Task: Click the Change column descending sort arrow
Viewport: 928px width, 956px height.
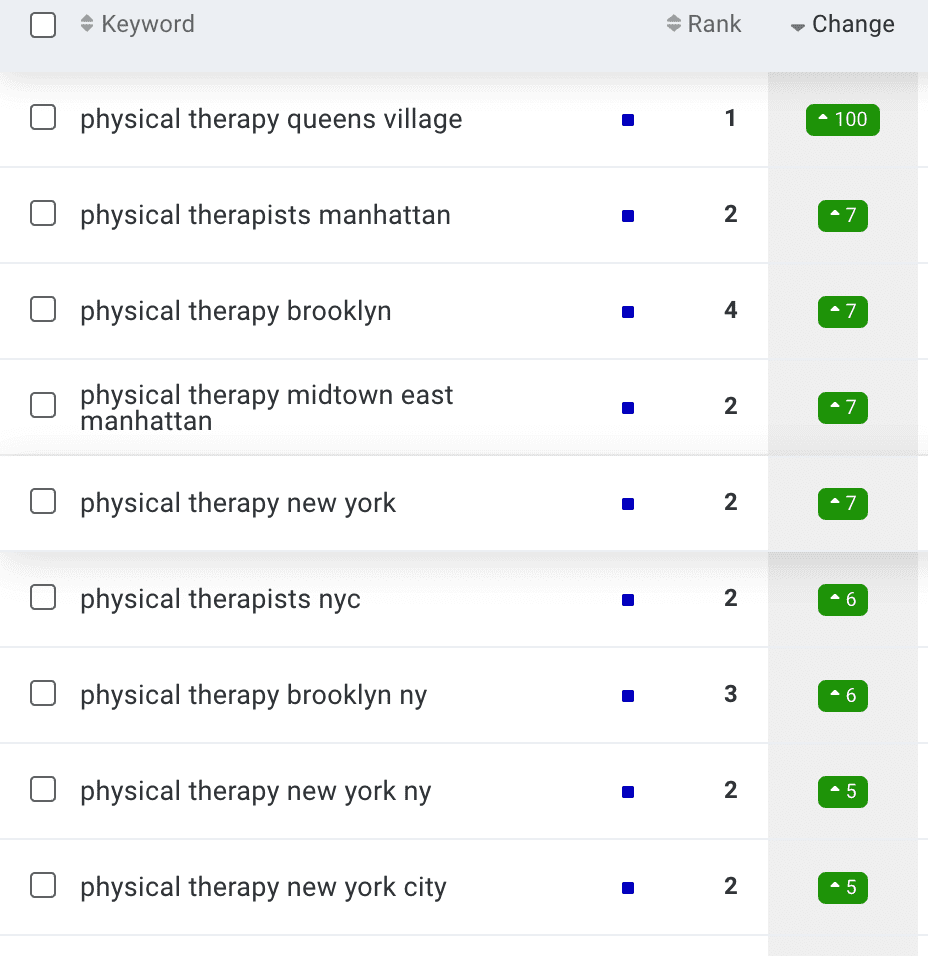Action: tap(798, 27)
